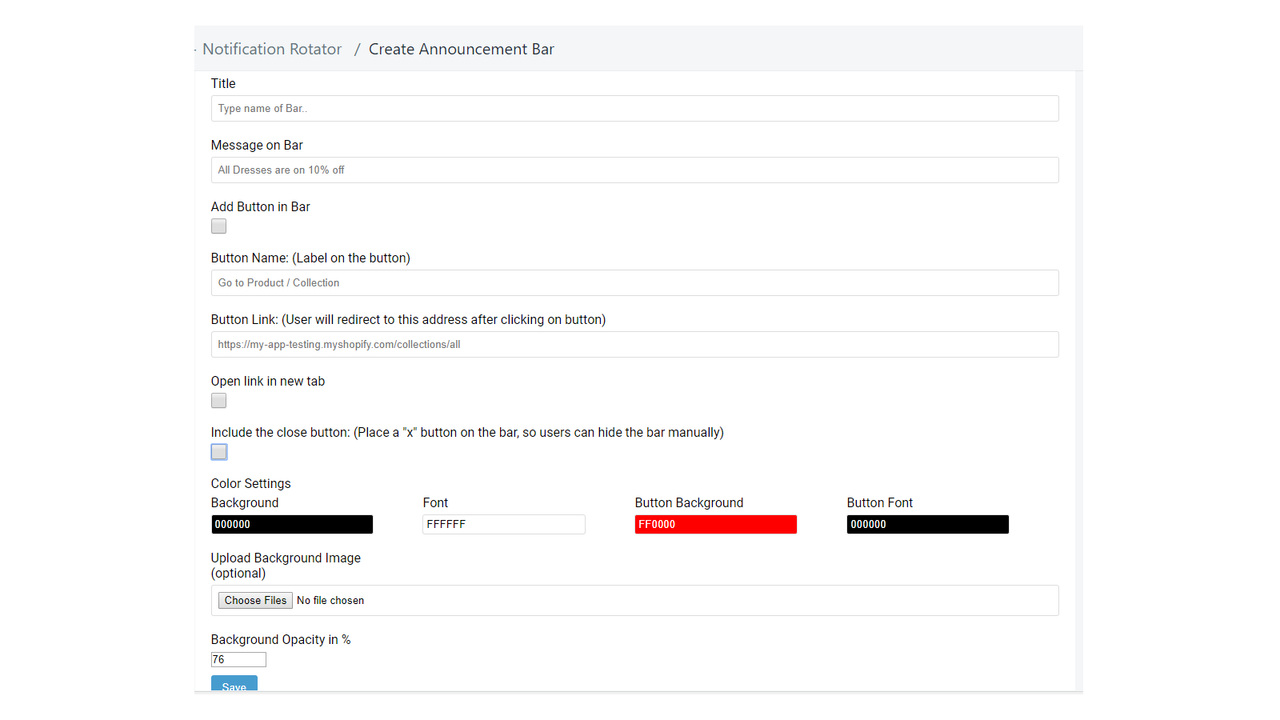Select the Create Announcement Bar breadcrumb item
The width and height of the screenshot is (1280, 720).
click(461, 48)
